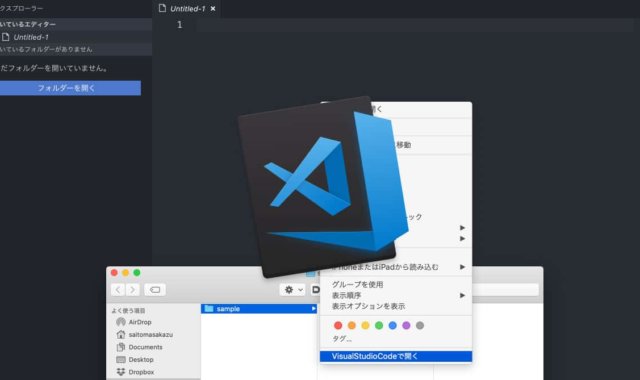The height and width of the screenshot is (380, 640).
Task: Place cursor on editor line 1
Action: point(414,25)
